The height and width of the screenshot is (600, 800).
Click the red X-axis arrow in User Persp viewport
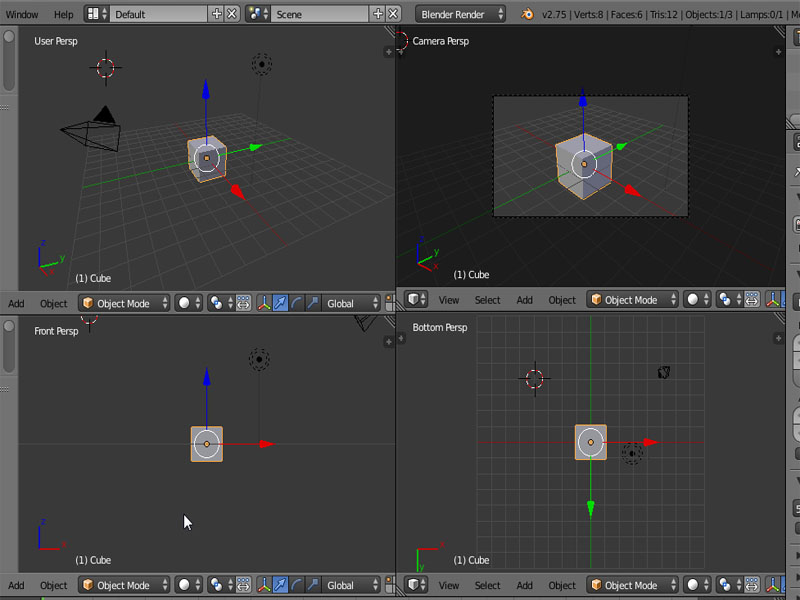click(x=237, y=191)
